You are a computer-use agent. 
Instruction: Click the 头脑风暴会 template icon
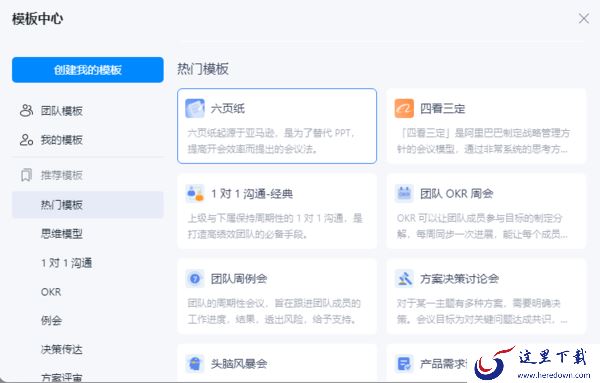[195, 363]
